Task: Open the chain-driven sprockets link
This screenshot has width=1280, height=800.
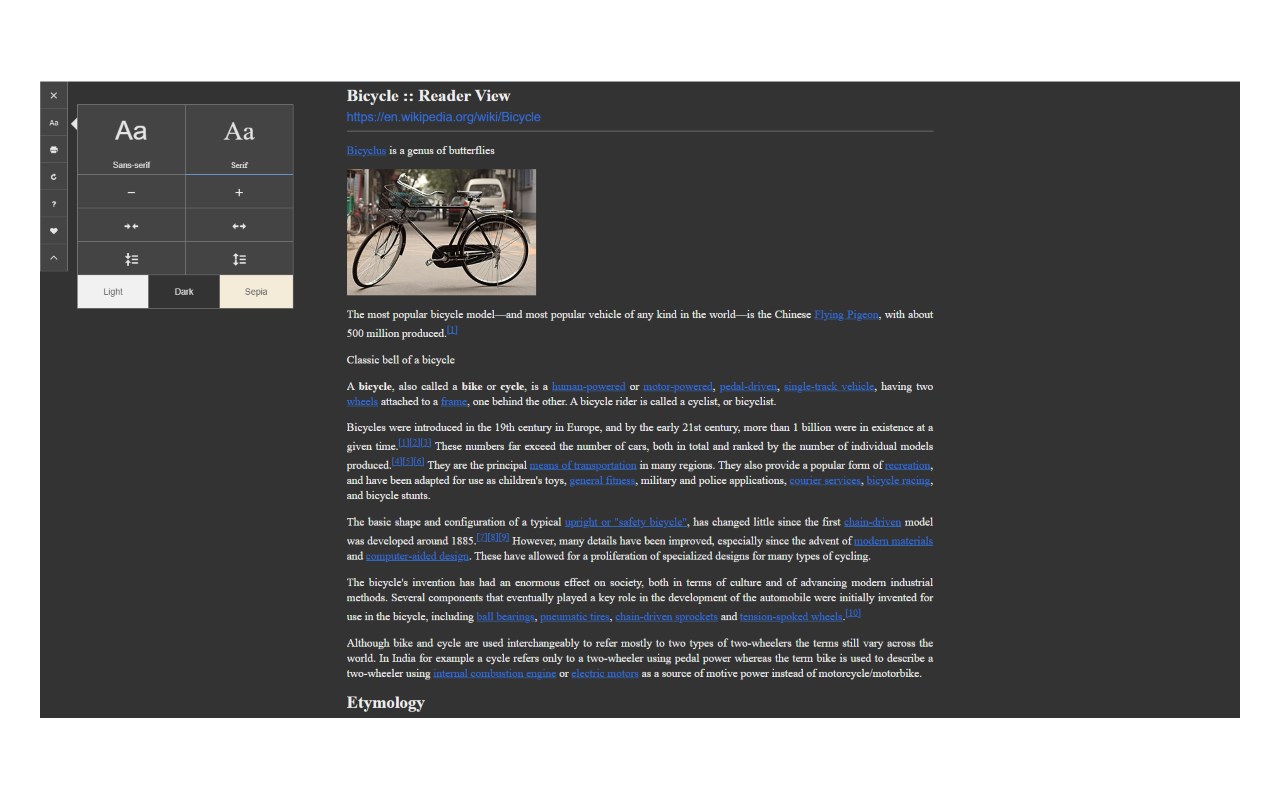Action: pos(666,618)
